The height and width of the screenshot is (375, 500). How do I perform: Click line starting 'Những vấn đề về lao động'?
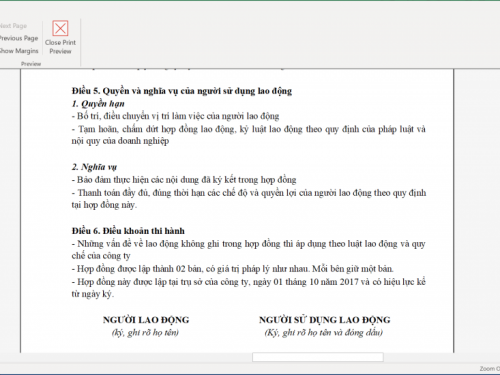[249, 244]
